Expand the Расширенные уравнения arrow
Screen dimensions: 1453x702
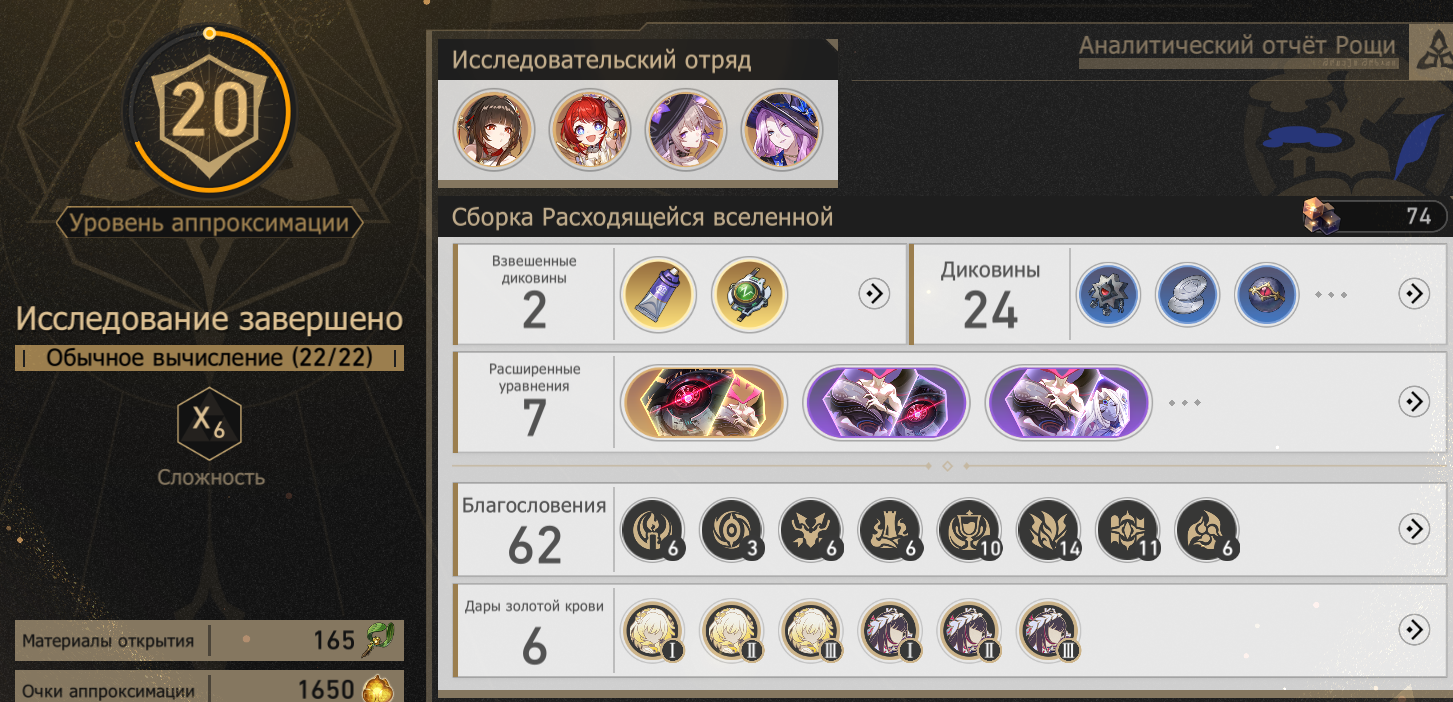[1414, 401]
